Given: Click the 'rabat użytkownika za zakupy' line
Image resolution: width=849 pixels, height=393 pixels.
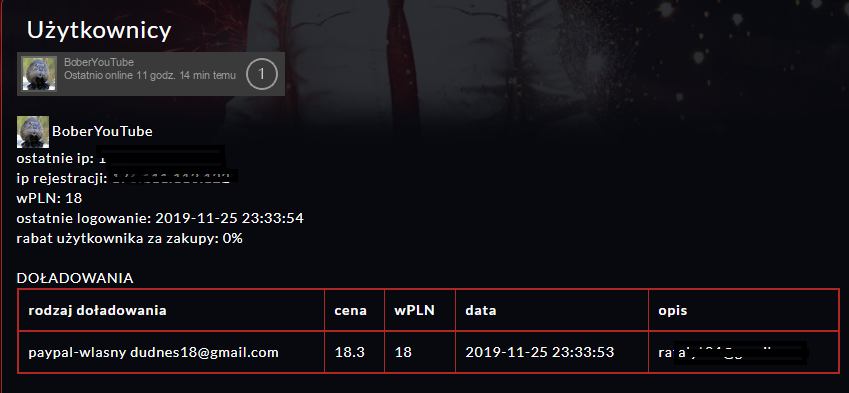Looking at the screenshot, I should [x=130, y=239].
